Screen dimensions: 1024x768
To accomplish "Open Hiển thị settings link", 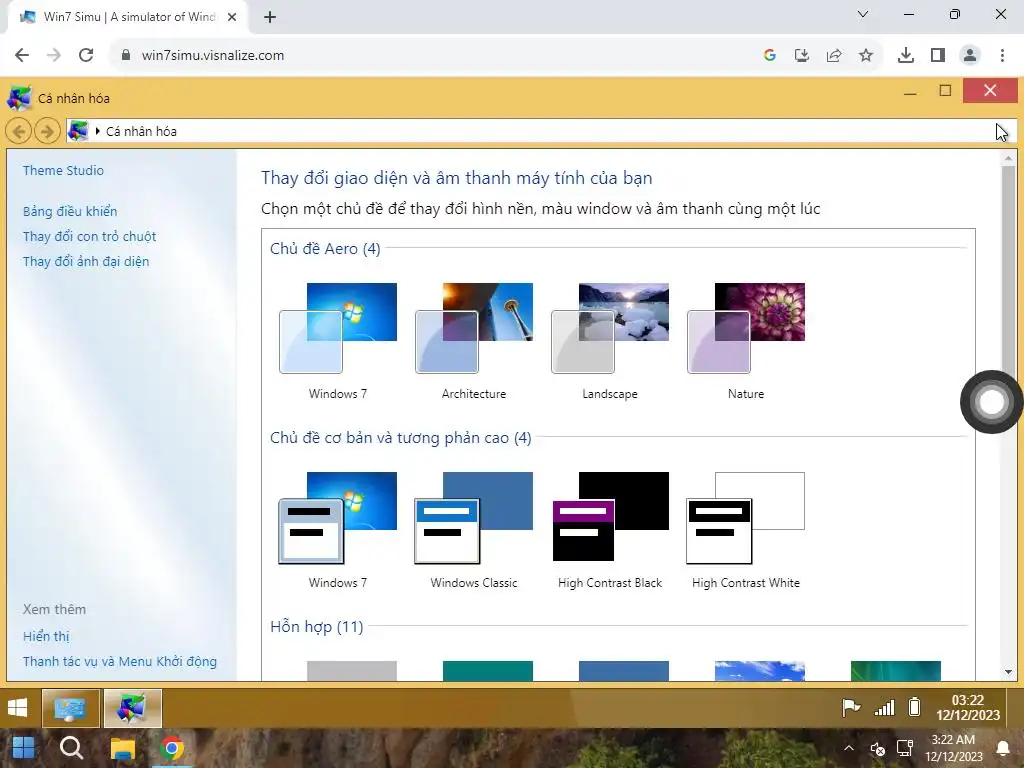I will click(x=46, y=636).
